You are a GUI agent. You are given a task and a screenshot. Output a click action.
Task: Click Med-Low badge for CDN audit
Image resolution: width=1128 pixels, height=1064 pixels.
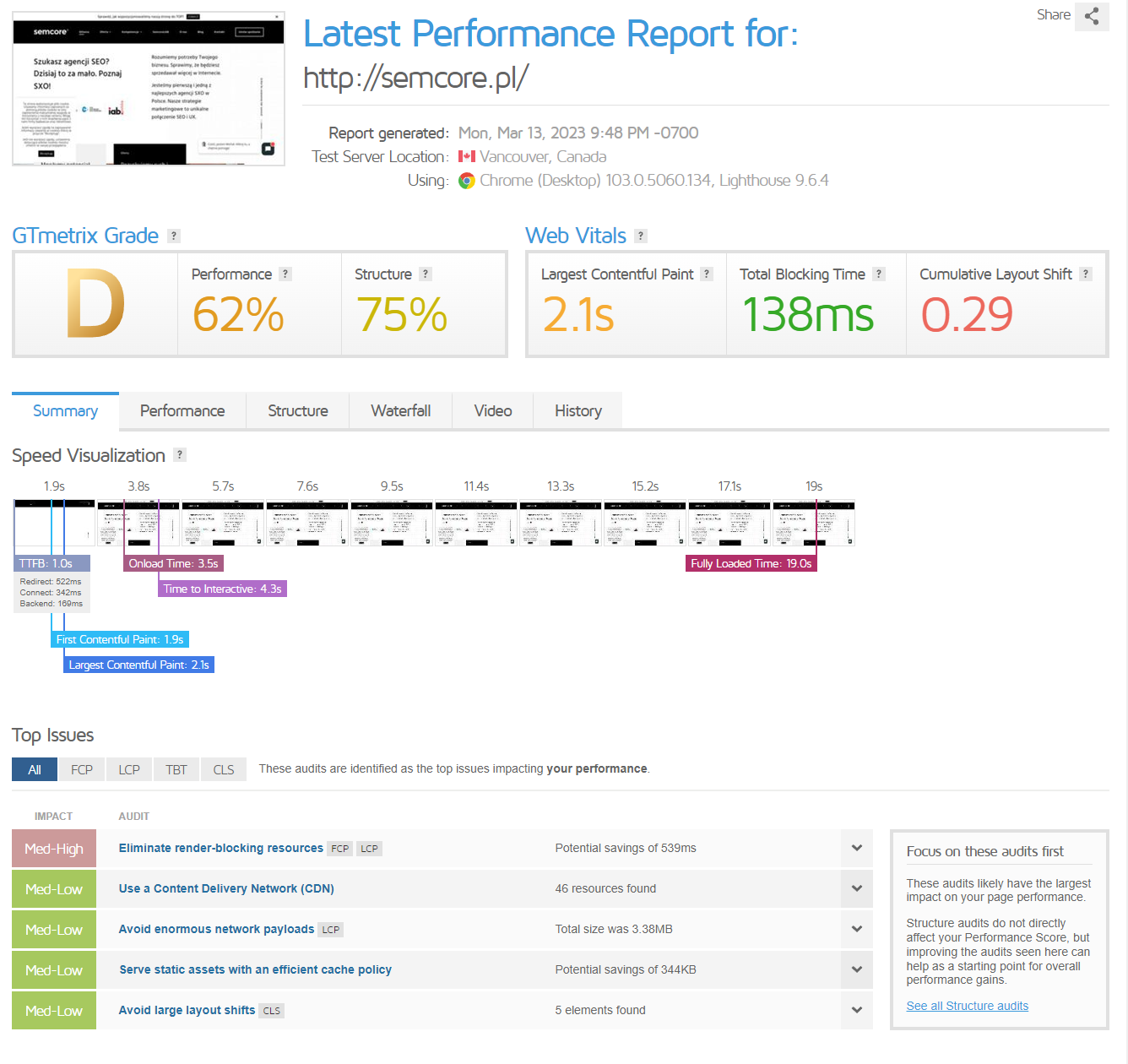click(x=54, y=889)
